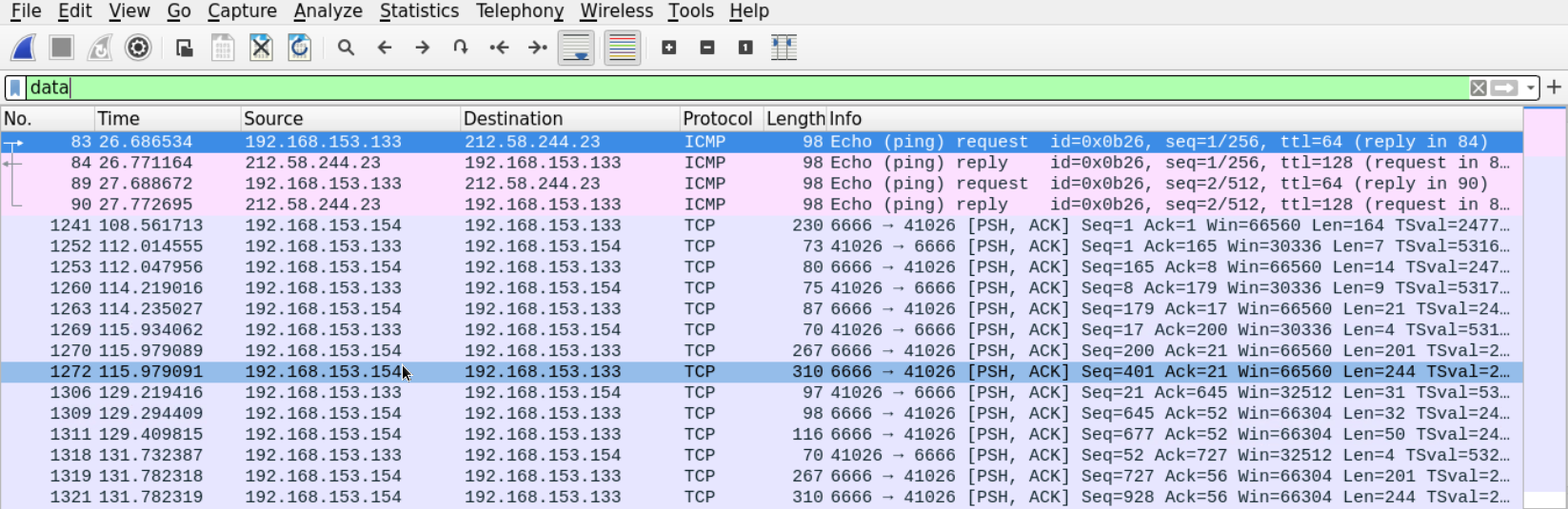Open the Statistics menu
This screenshot has width=1568, height=509.
click(x=419, y=11)
